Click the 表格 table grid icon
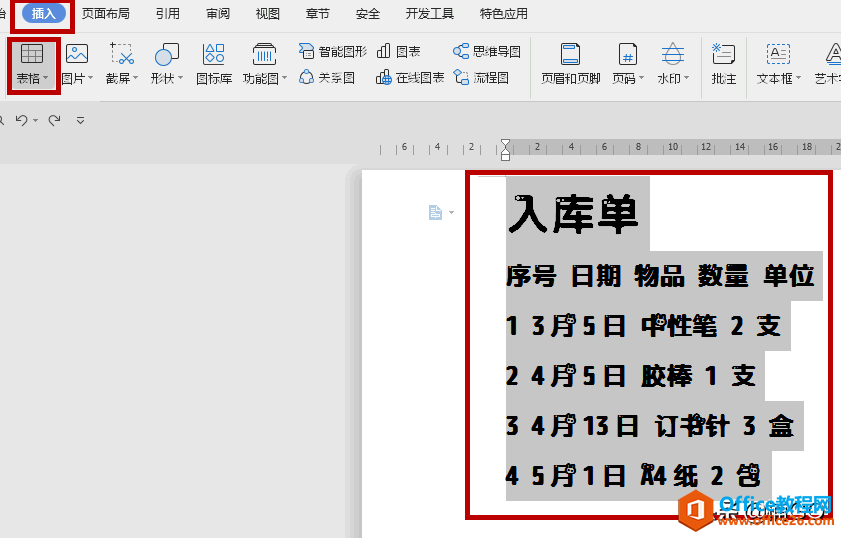This screenshot has height=538, width=841. coord(32,54)
